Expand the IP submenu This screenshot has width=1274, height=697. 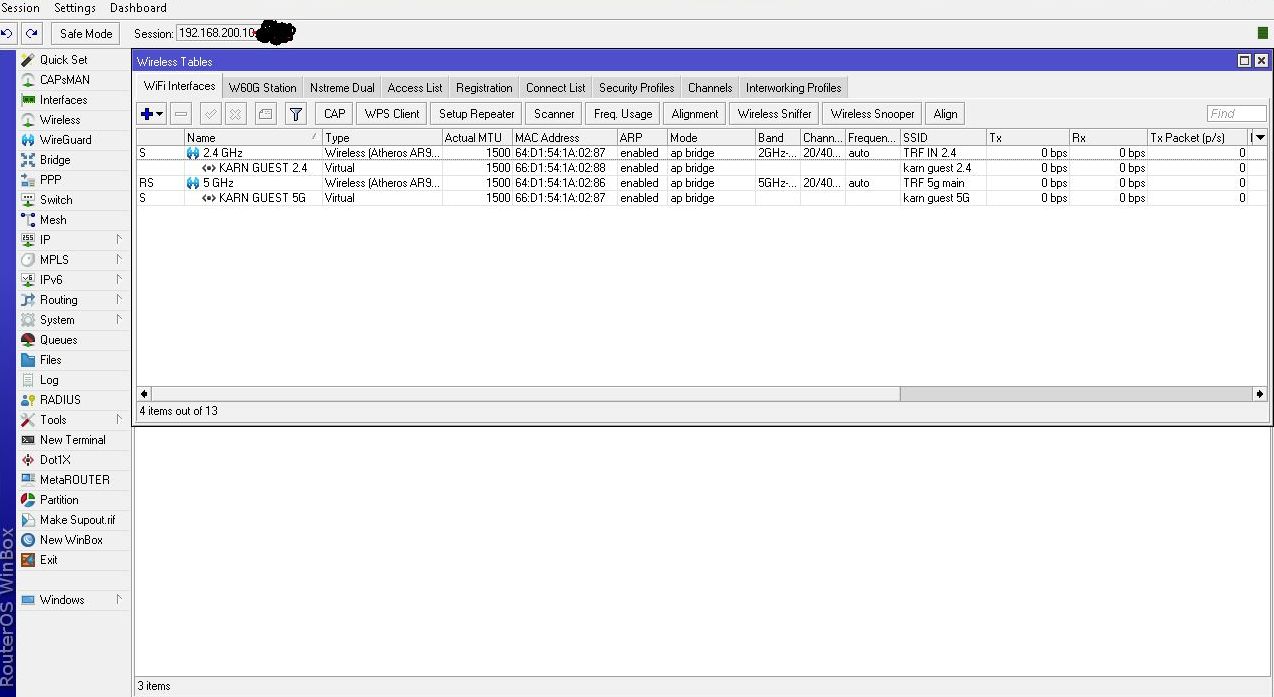pyautogui.click(x=119, y=240)
